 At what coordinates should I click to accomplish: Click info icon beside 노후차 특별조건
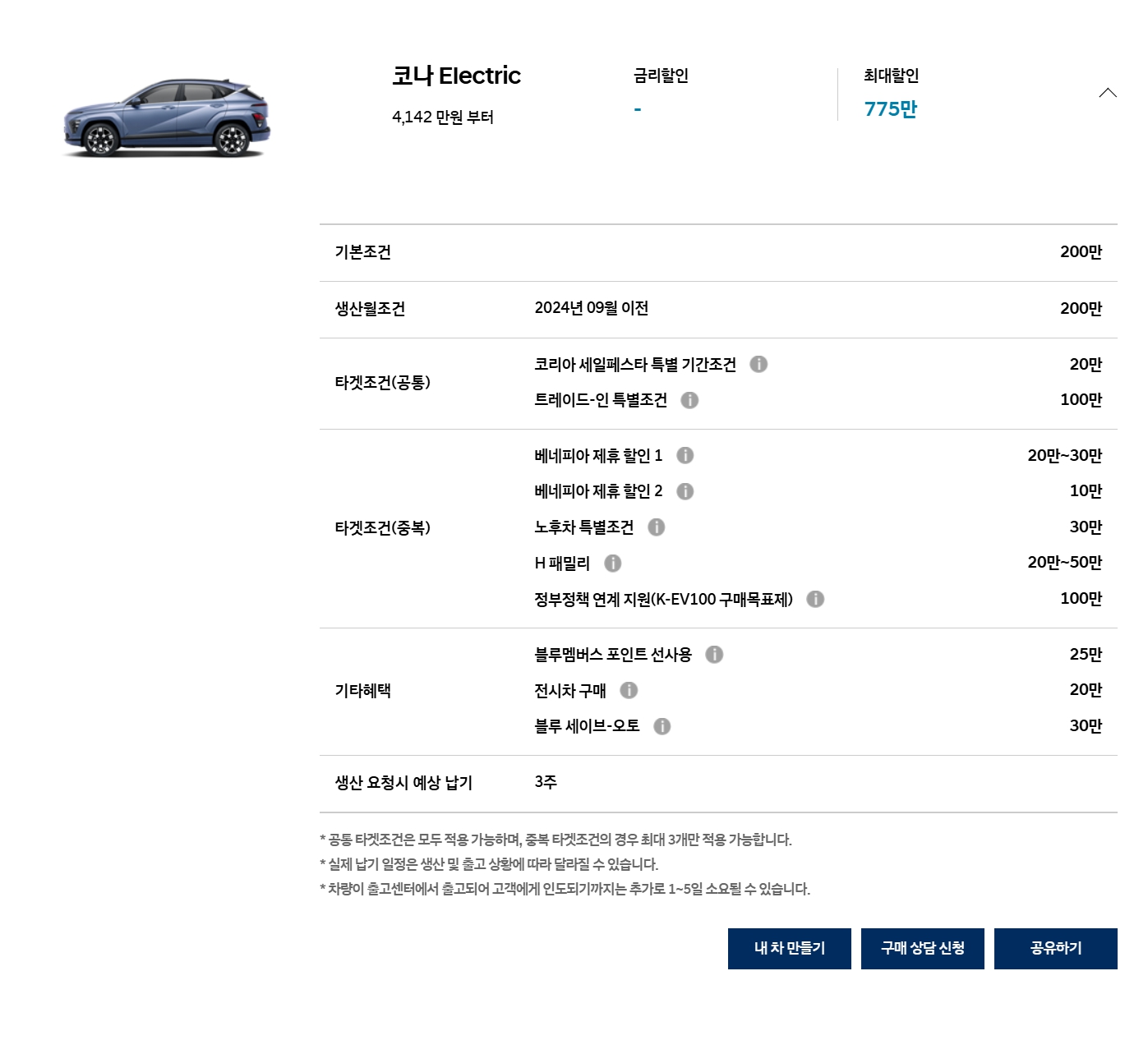[656, 527]
